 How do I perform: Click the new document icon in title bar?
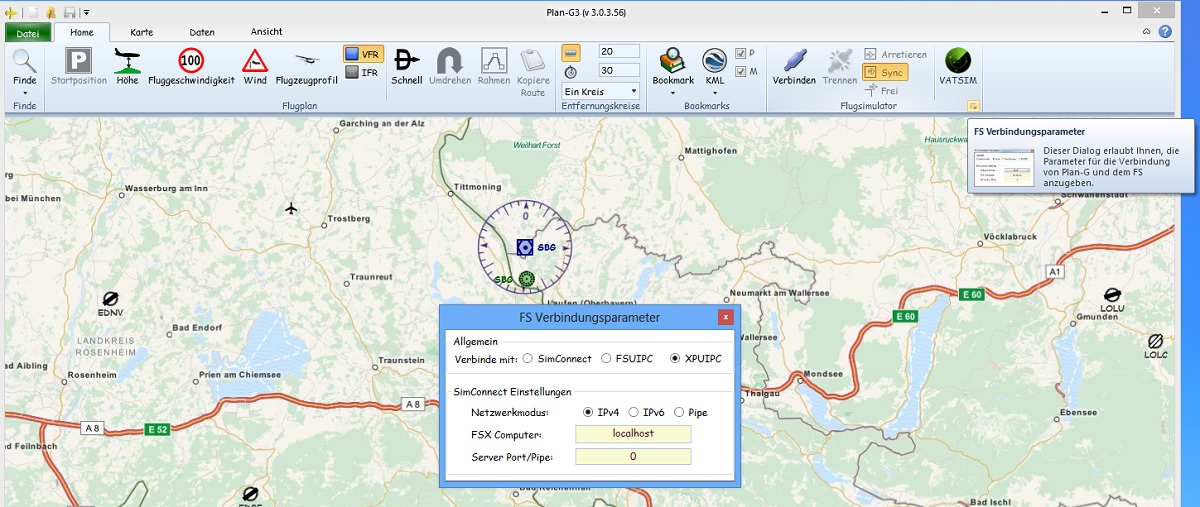[32, 12]
